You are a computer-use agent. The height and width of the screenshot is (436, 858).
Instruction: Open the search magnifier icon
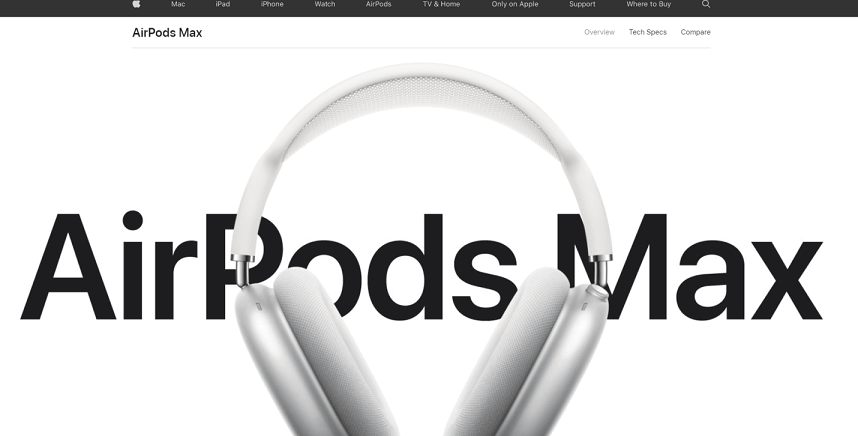[706, 4]
